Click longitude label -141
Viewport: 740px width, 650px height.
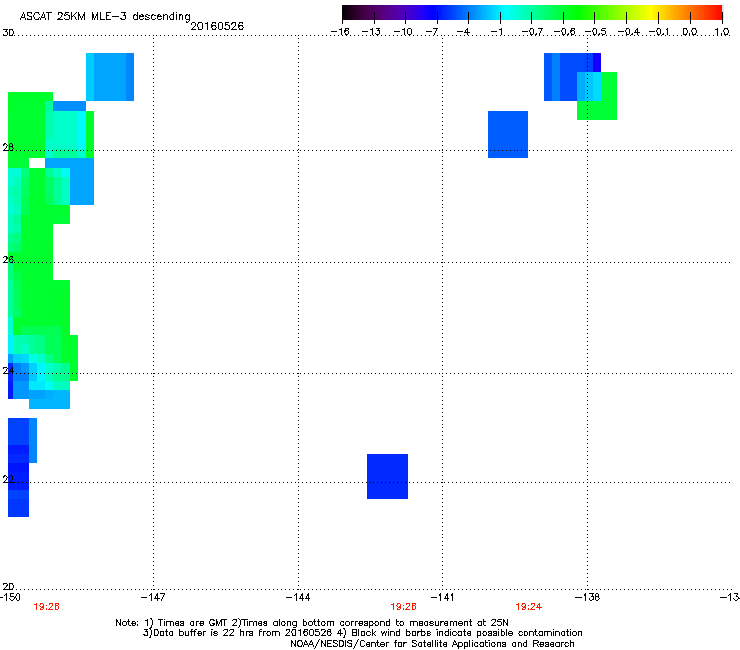[443, 597]
